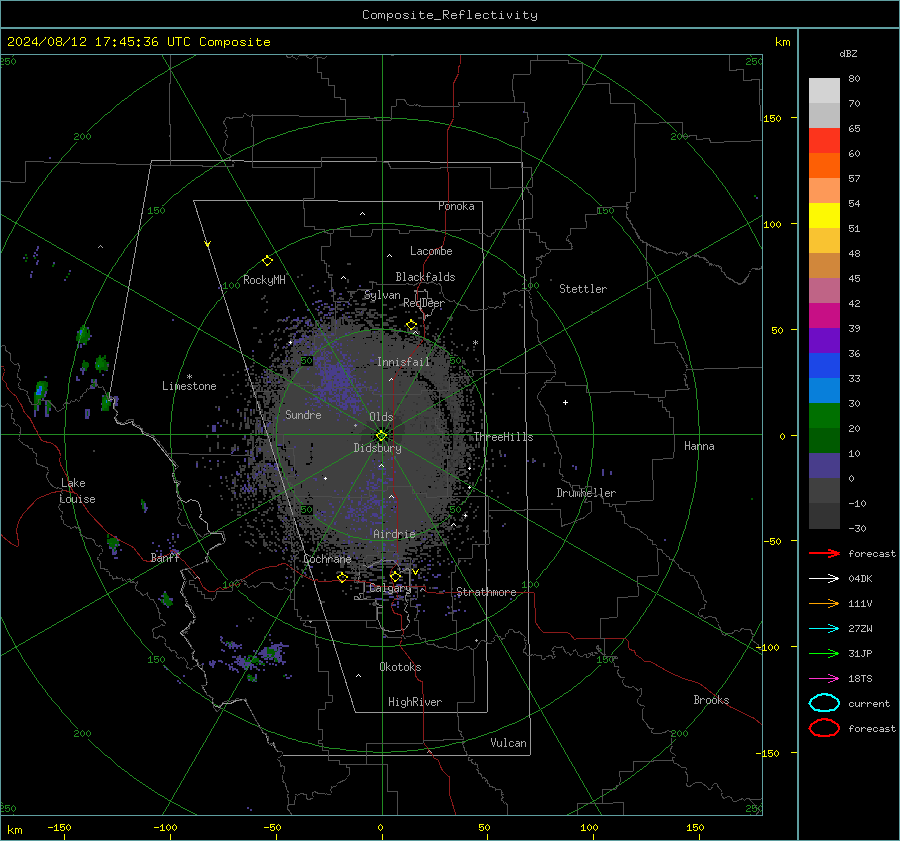The image size is (900, 841).
Task: Click the dBZ legend heading
Action: pos(848,54)
